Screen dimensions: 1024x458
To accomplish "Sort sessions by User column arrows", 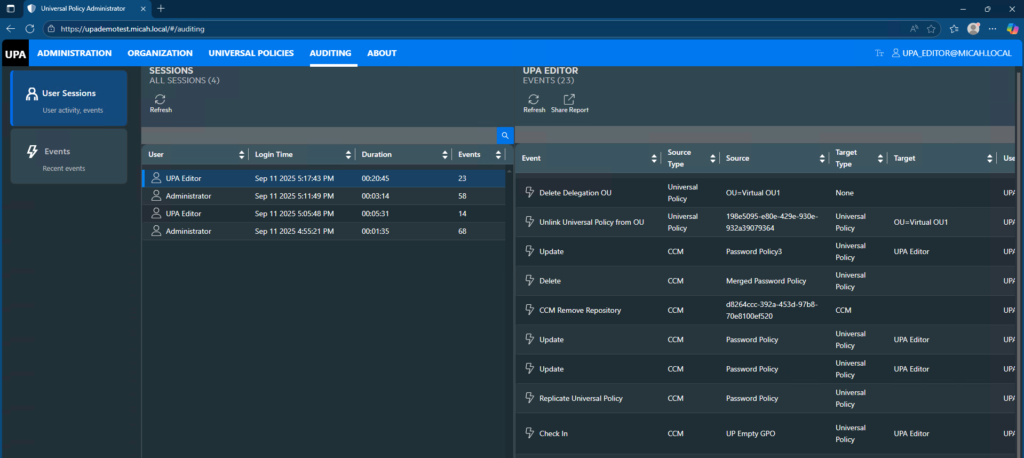I will click(241, 155).
